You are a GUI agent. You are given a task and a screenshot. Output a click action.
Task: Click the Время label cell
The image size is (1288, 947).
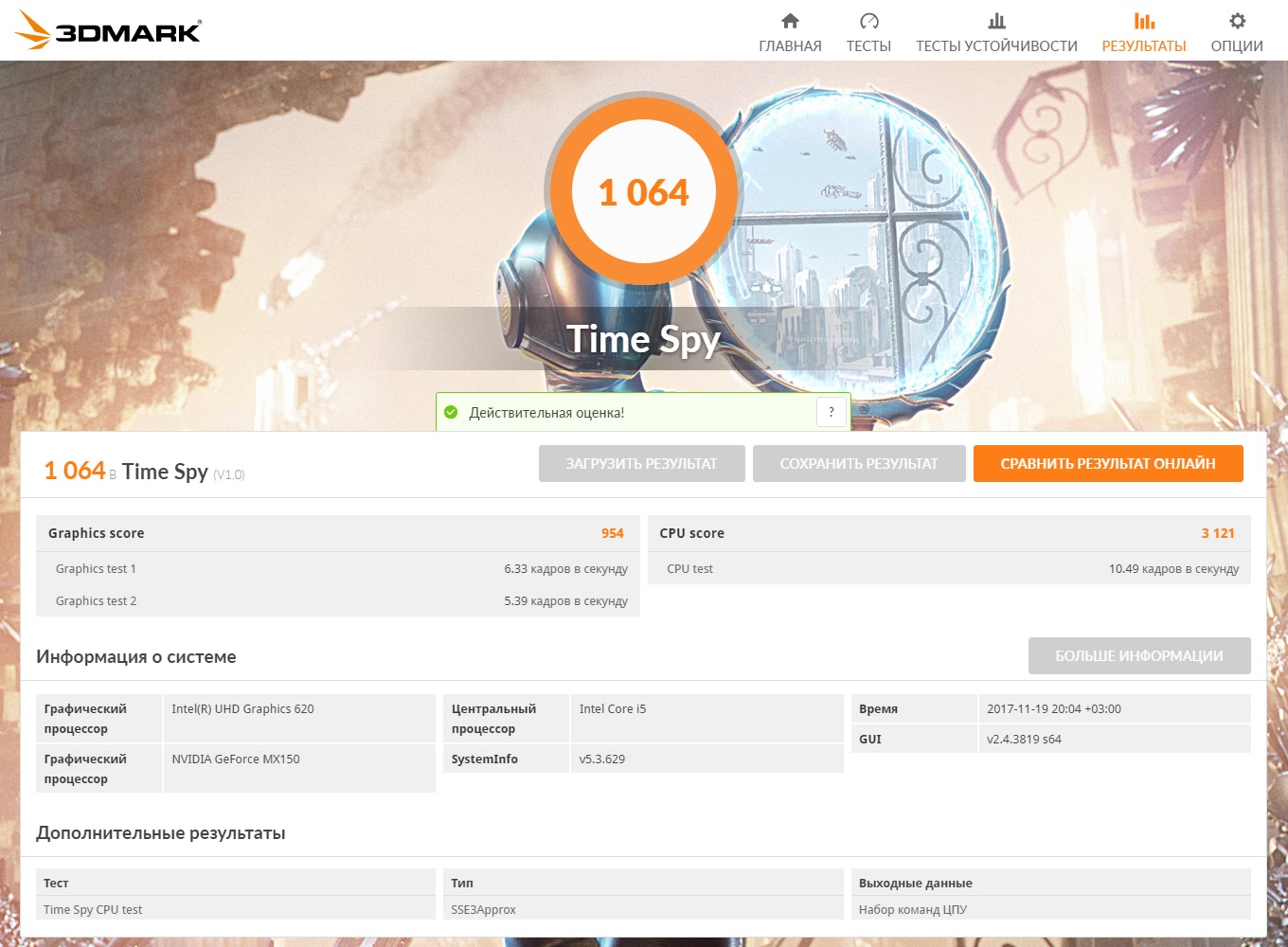pyautogui.click(x=914, y=708)
